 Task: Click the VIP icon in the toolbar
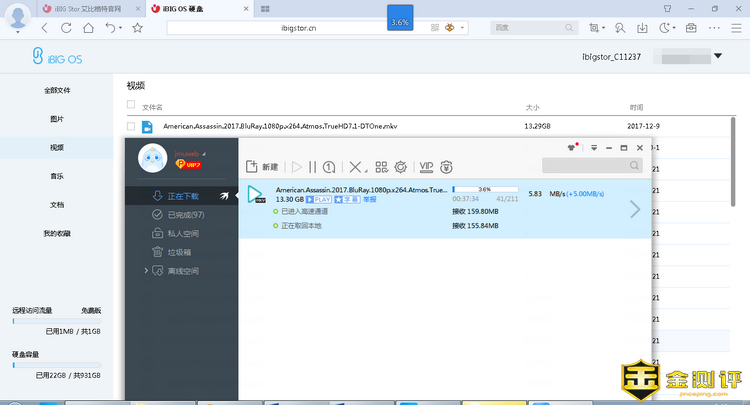click(426, 167)
